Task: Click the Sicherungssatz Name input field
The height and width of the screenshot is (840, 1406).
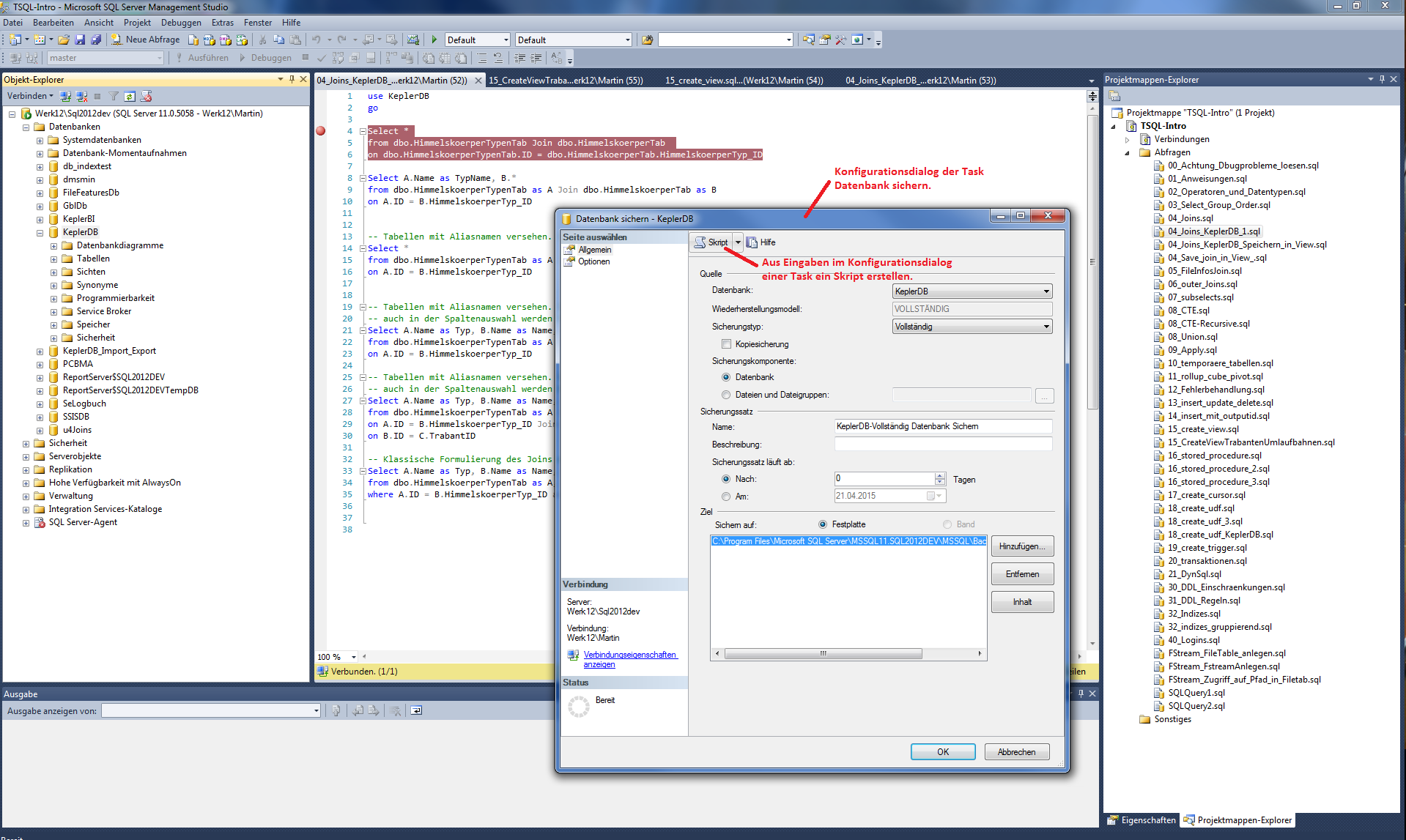Action: pos(943,426)
